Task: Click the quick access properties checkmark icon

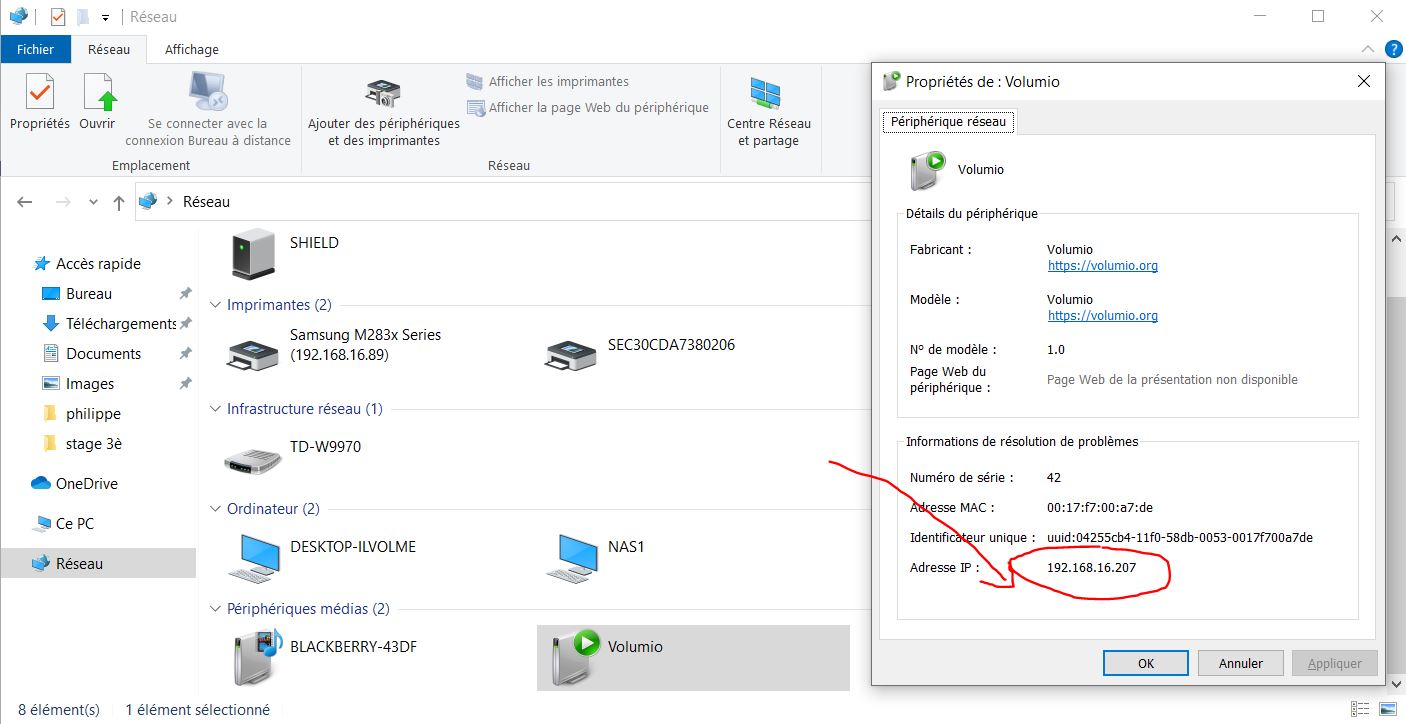Action: [x=57, y=17]
